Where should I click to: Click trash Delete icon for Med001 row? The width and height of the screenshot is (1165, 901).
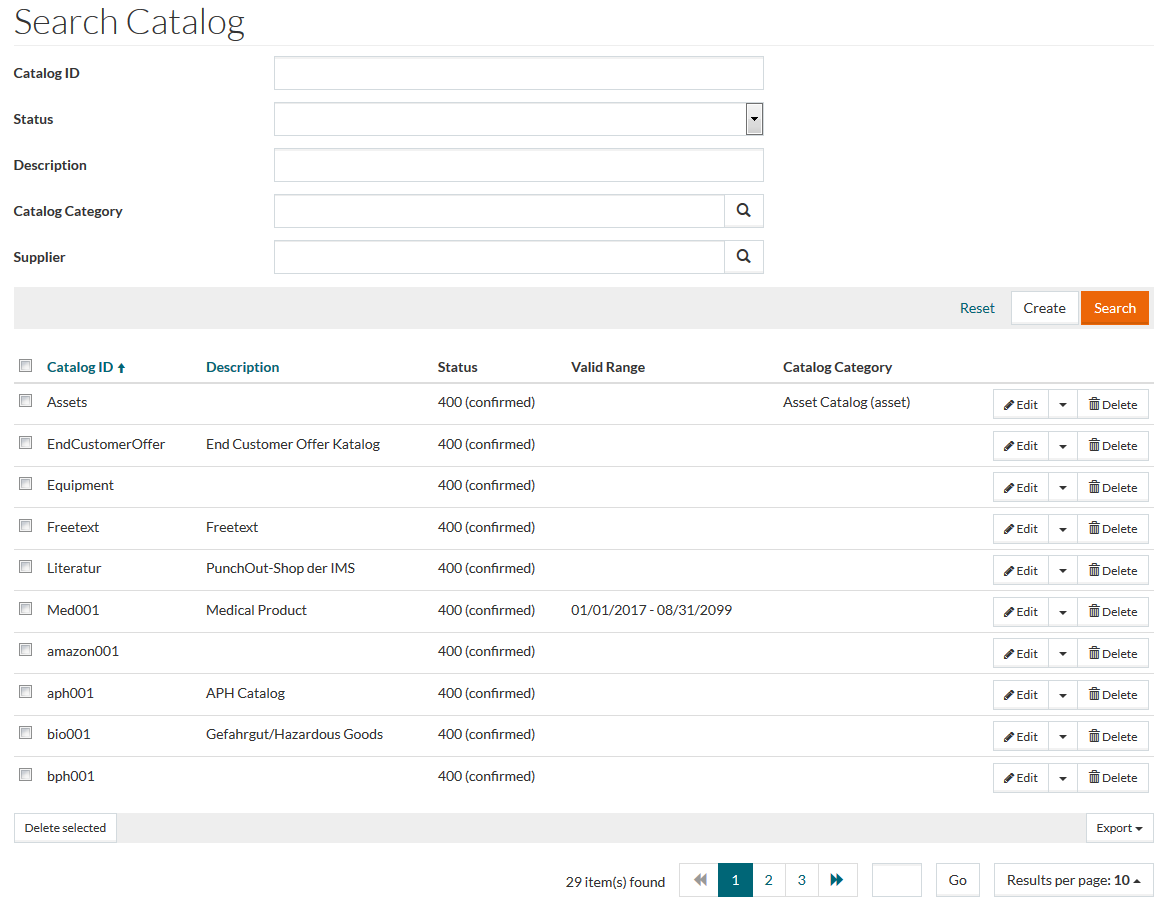click(1113, 611)
